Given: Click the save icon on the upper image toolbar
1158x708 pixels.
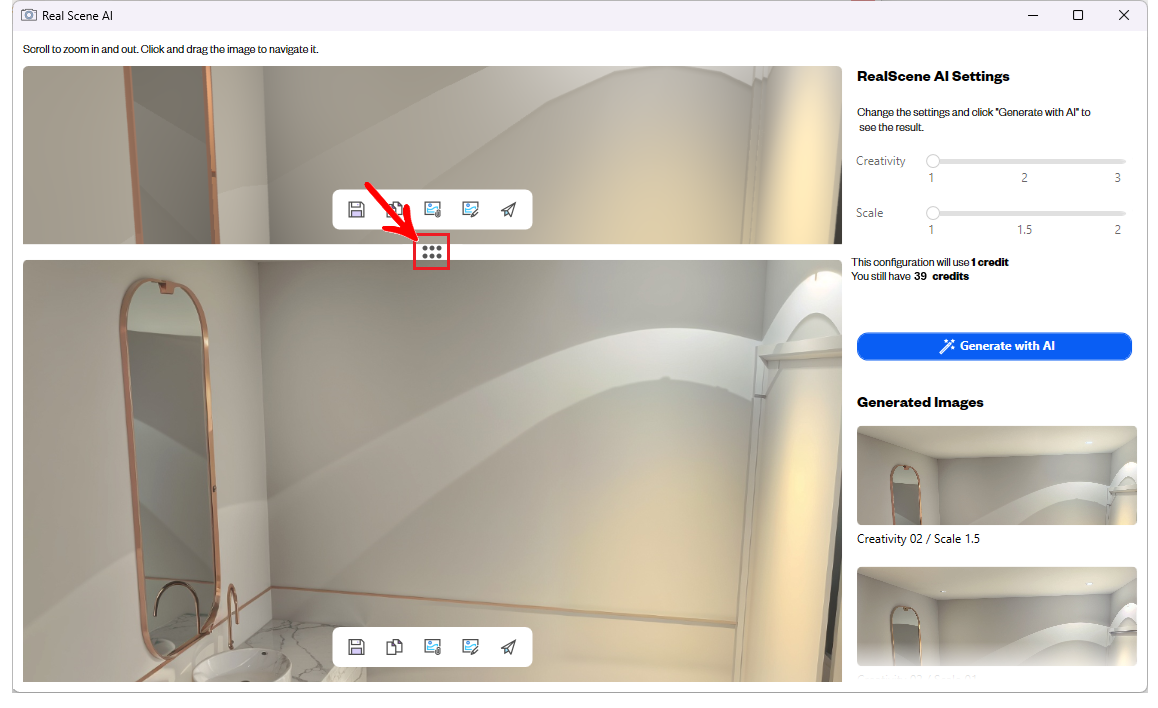Looking at the screenshot, I should 356,210.
